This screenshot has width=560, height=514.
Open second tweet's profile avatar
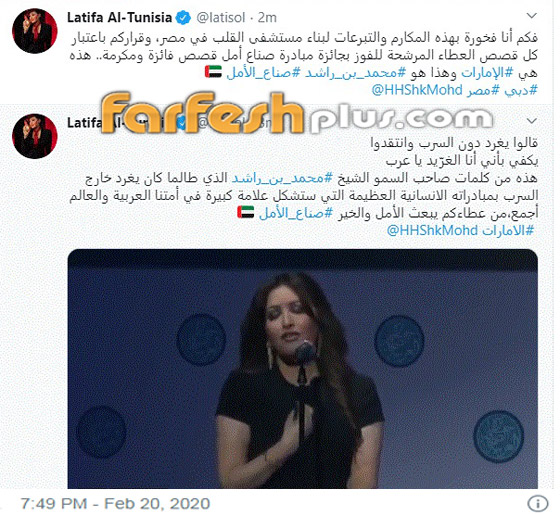[34, 136]
